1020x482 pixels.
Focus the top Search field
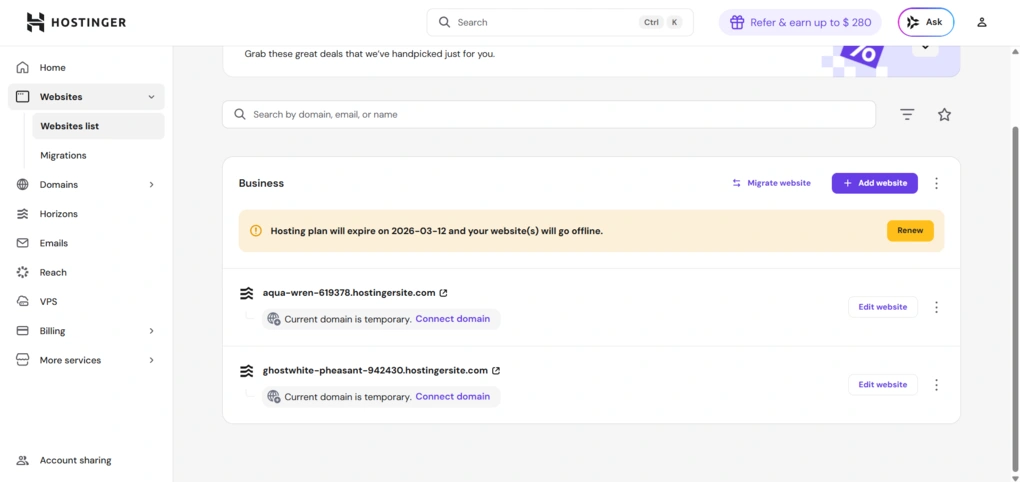(560, 22)
